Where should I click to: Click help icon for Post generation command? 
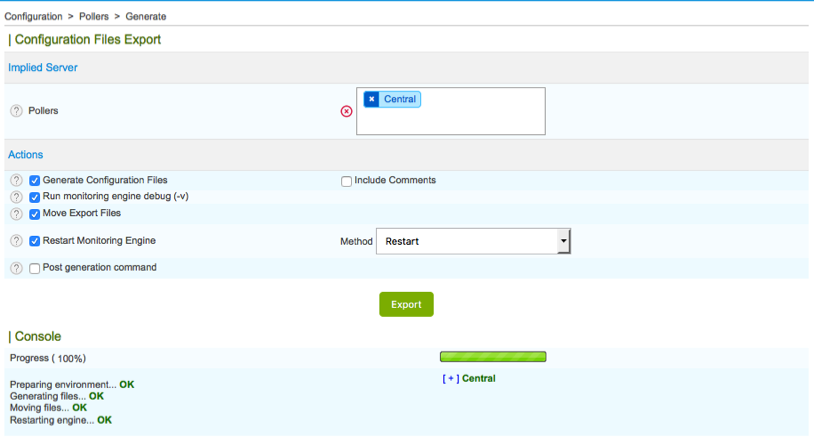16,268
